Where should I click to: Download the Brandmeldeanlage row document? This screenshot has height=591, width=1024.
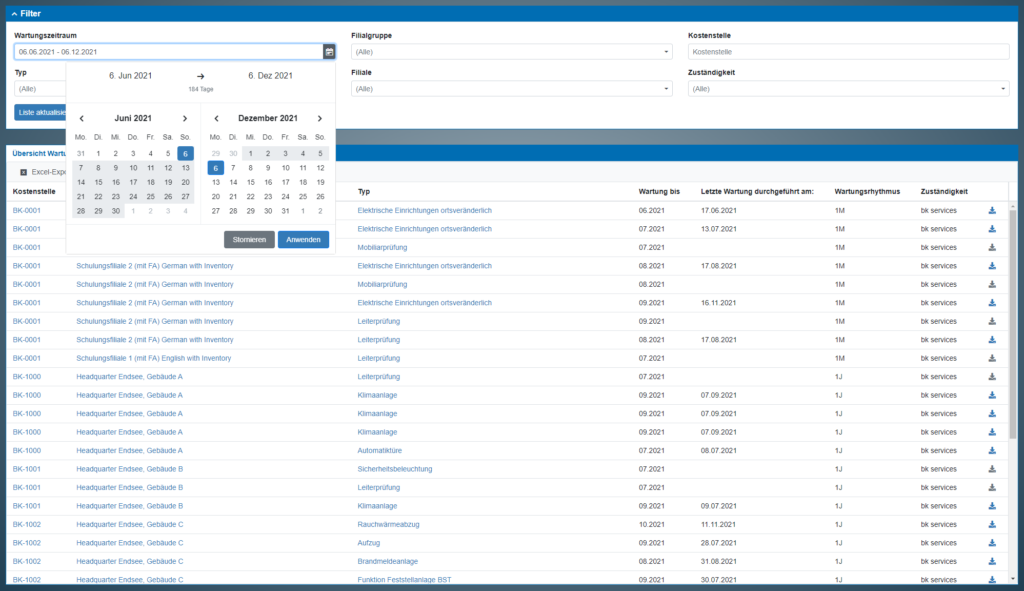(992, 561)
